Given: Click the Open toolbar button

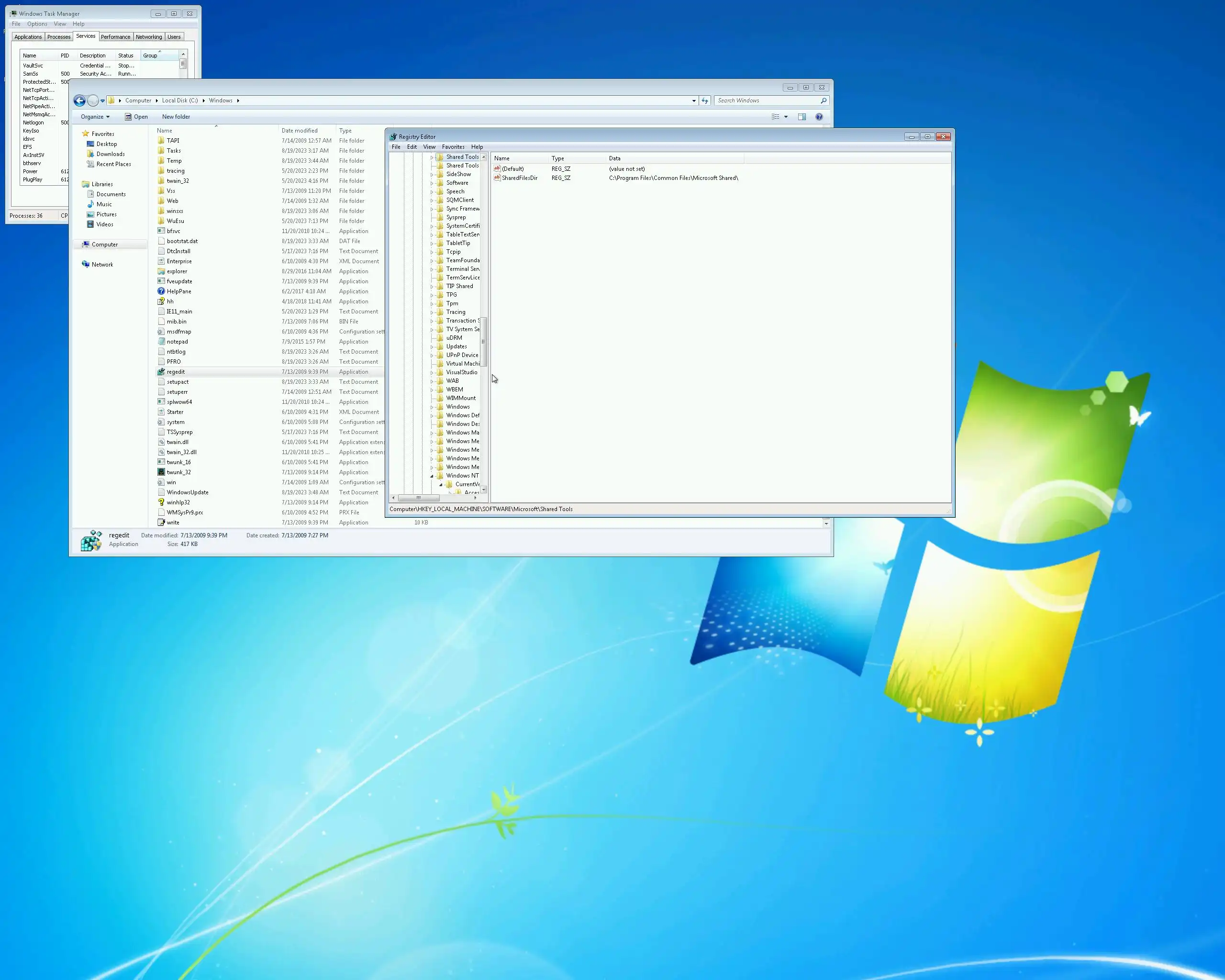Looking at the screenshot, I should [x=136, y=117].
